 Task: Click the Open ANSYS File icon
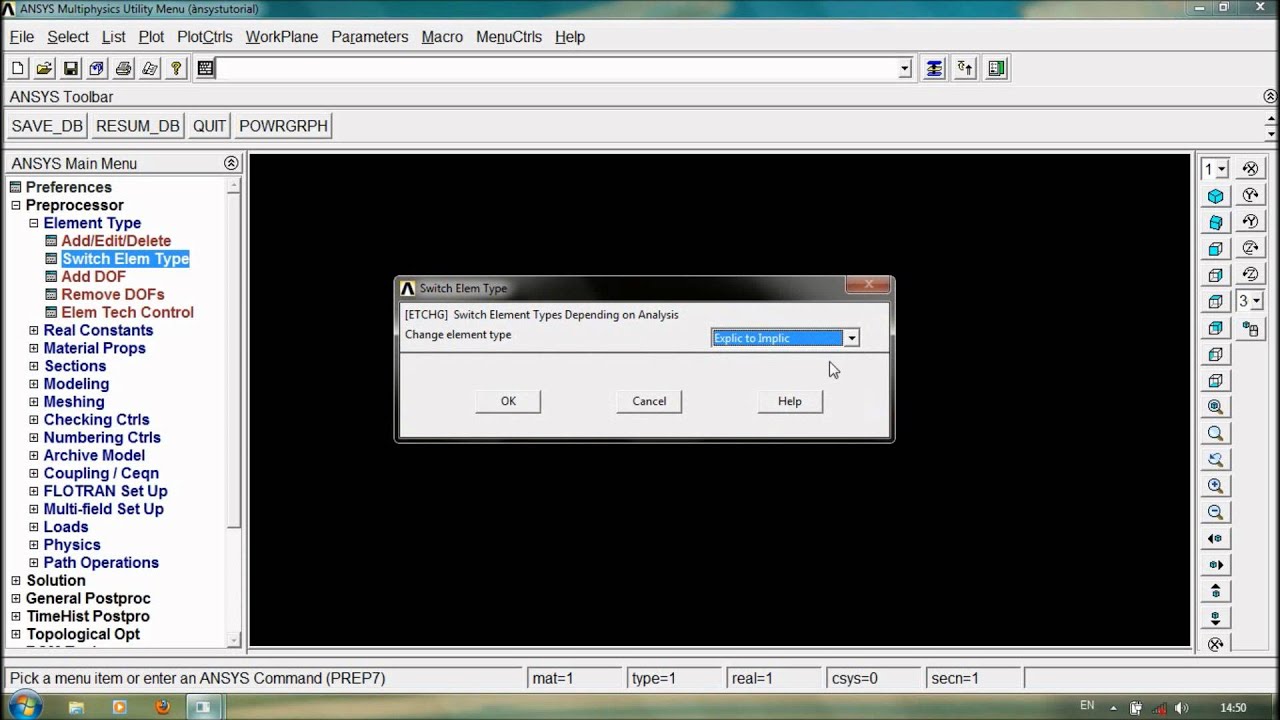[44, 68]
